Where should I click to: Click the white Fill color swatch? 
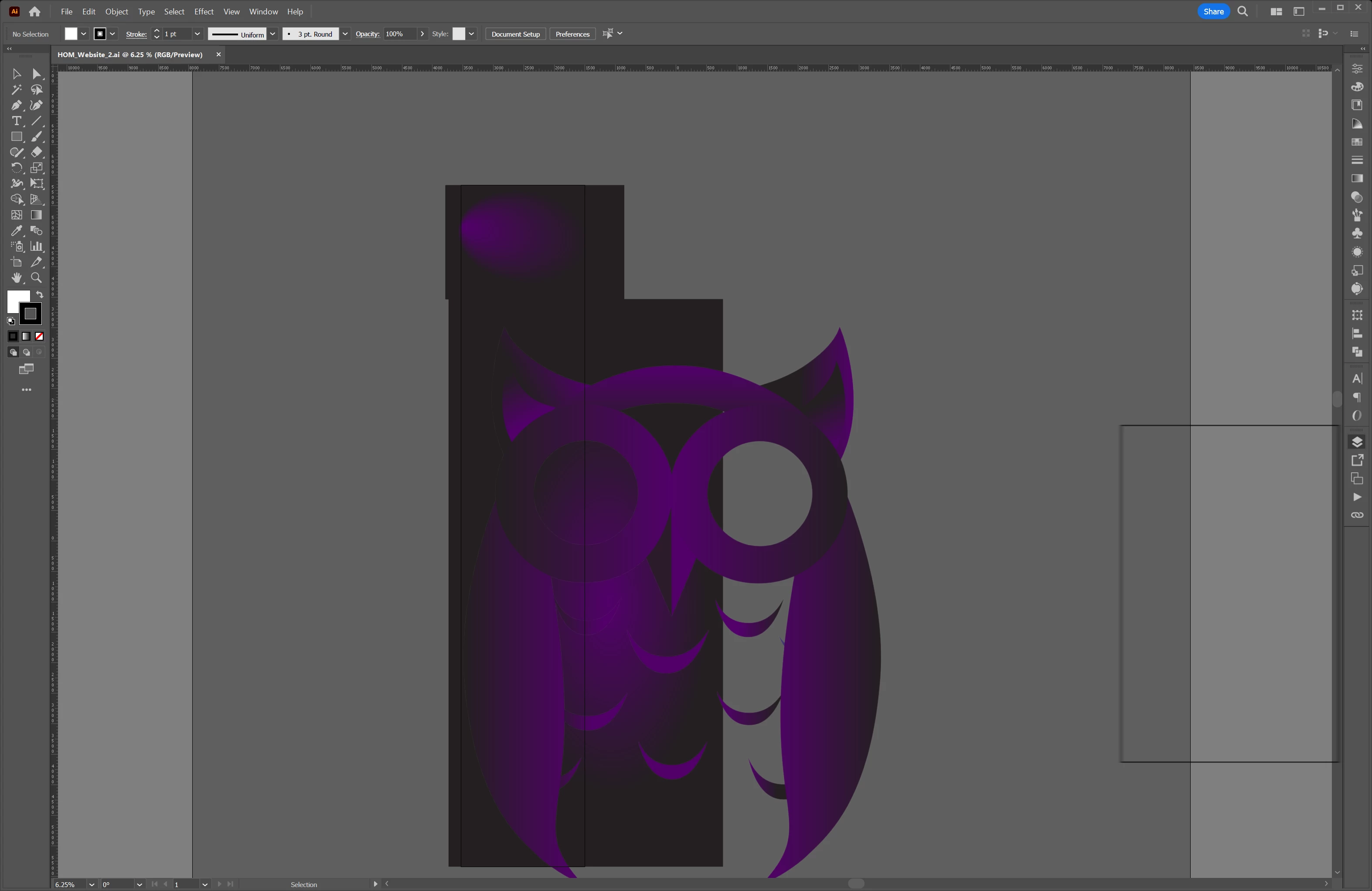71,34
